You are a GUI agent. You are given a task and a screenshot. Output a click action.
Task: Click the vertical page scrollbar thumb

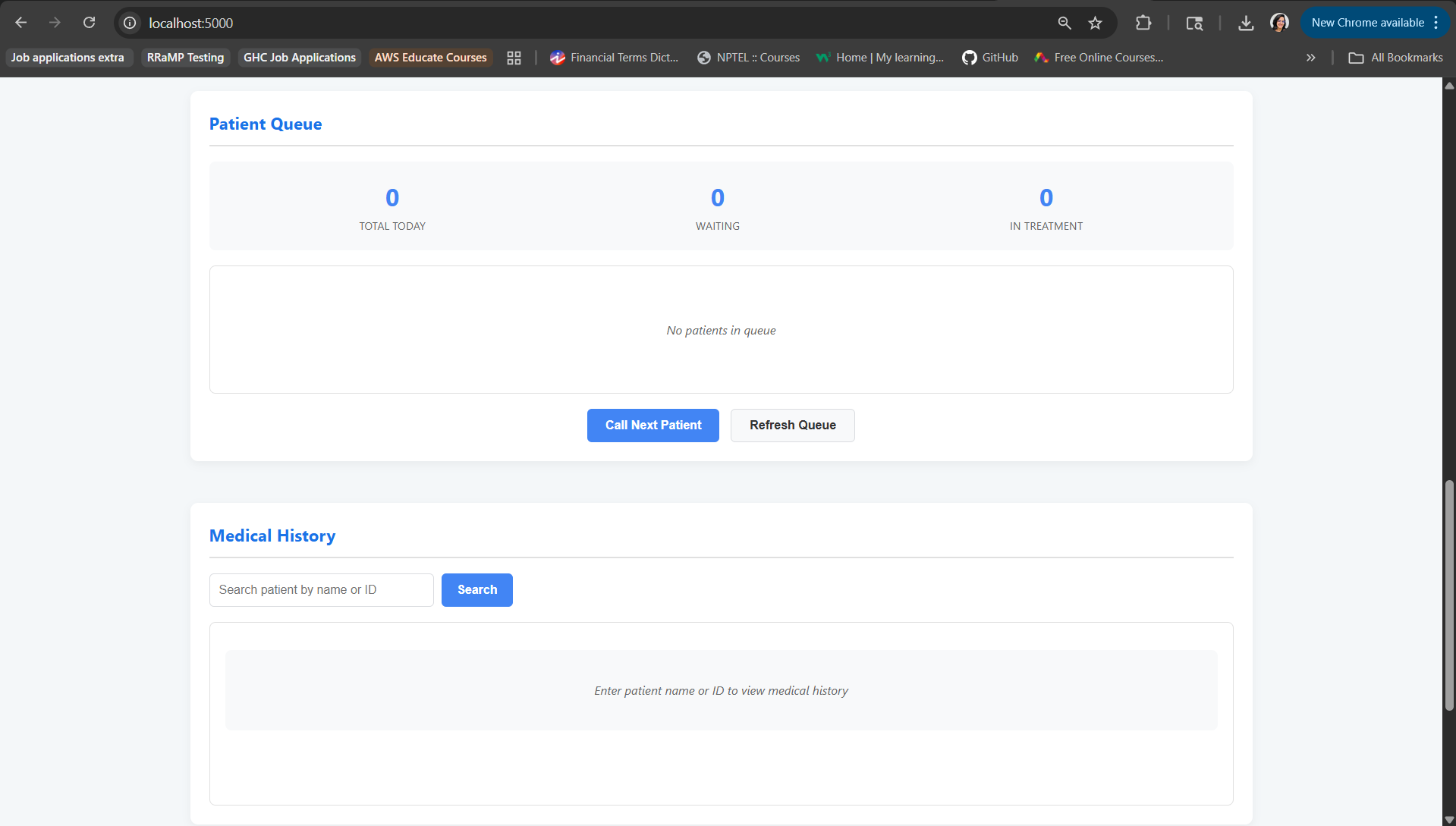tap(1449, 595)
